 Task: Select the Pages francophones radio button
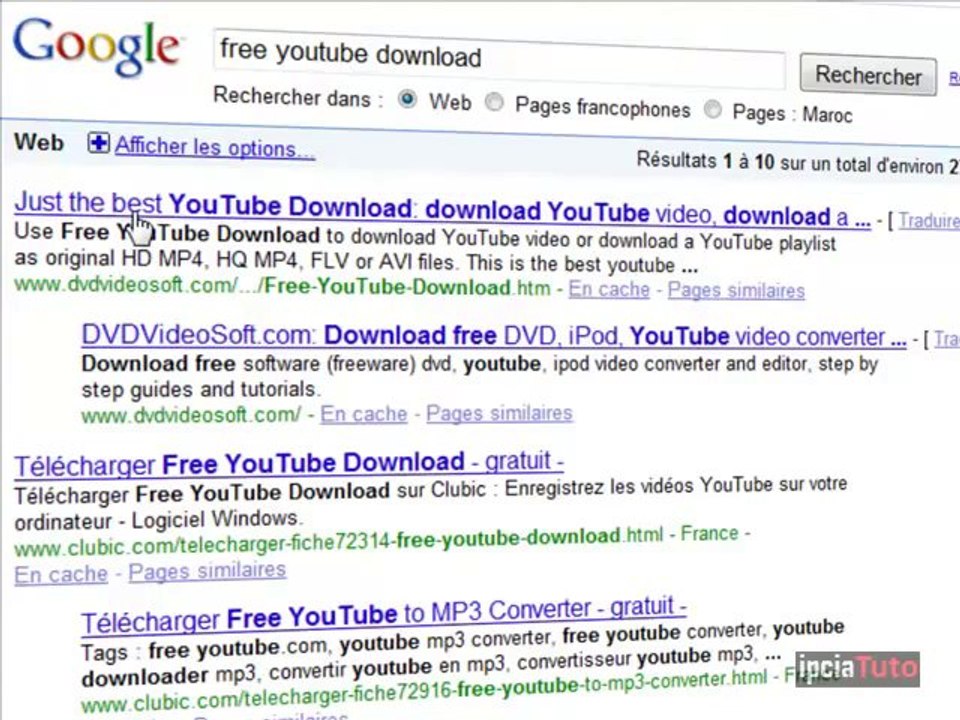[494, 102]
